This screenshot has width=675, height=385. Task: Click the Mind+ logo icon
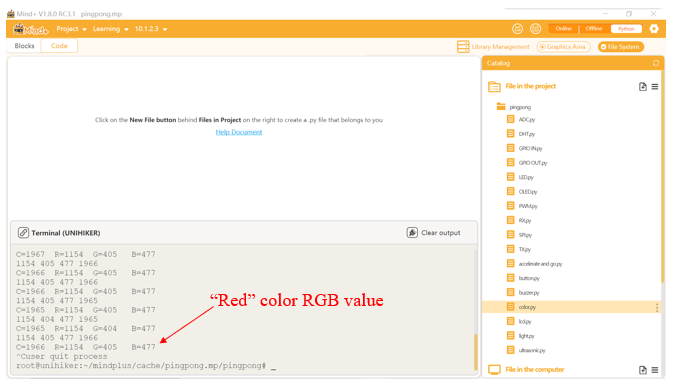31,29
